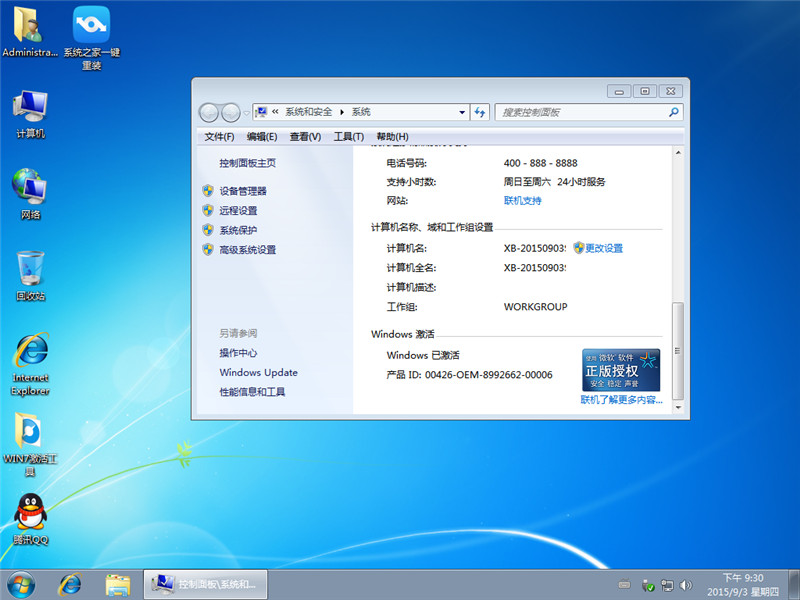The width and height of the screenshot is (800, 600).
Task: Click the network status tray icon
Action: 667,586
